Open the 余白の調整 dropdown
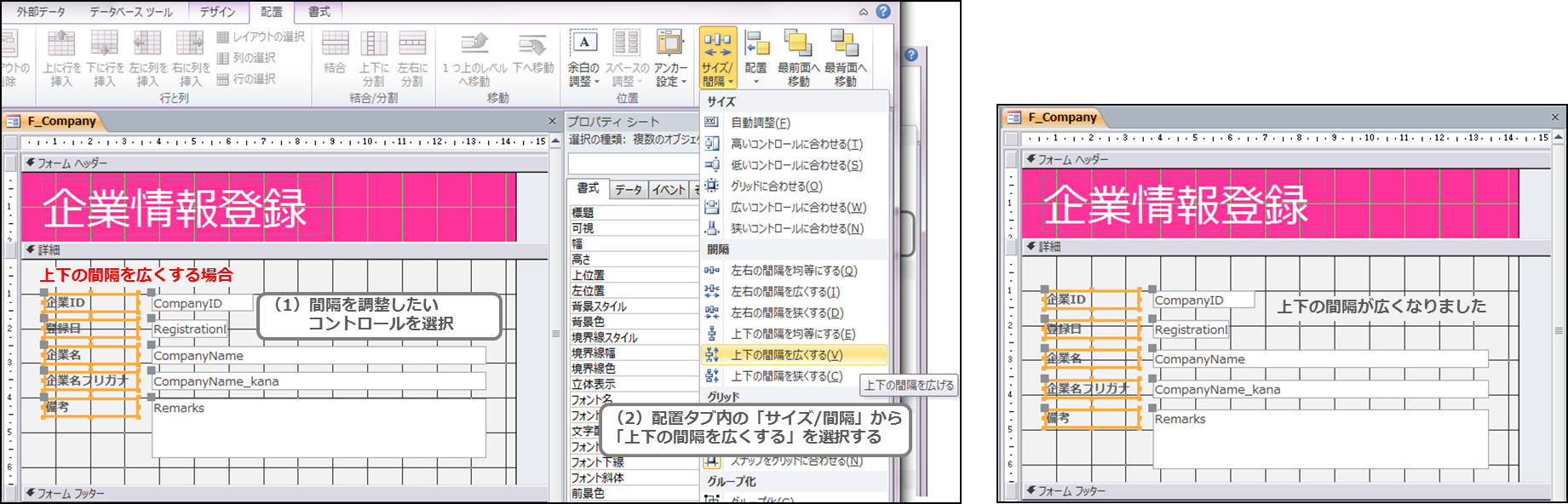Screen dimensions: 1568x504 (x=583, y=58)
